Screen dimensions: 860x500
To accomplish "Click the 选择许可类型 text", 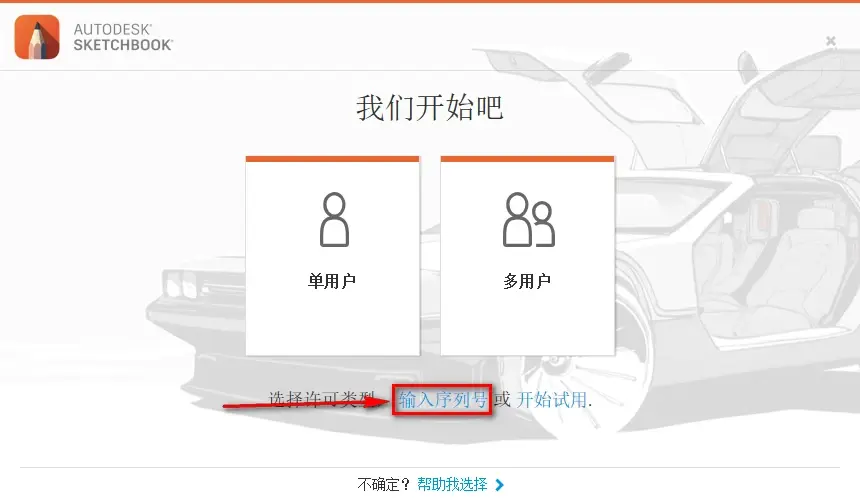I will (321, 400).
